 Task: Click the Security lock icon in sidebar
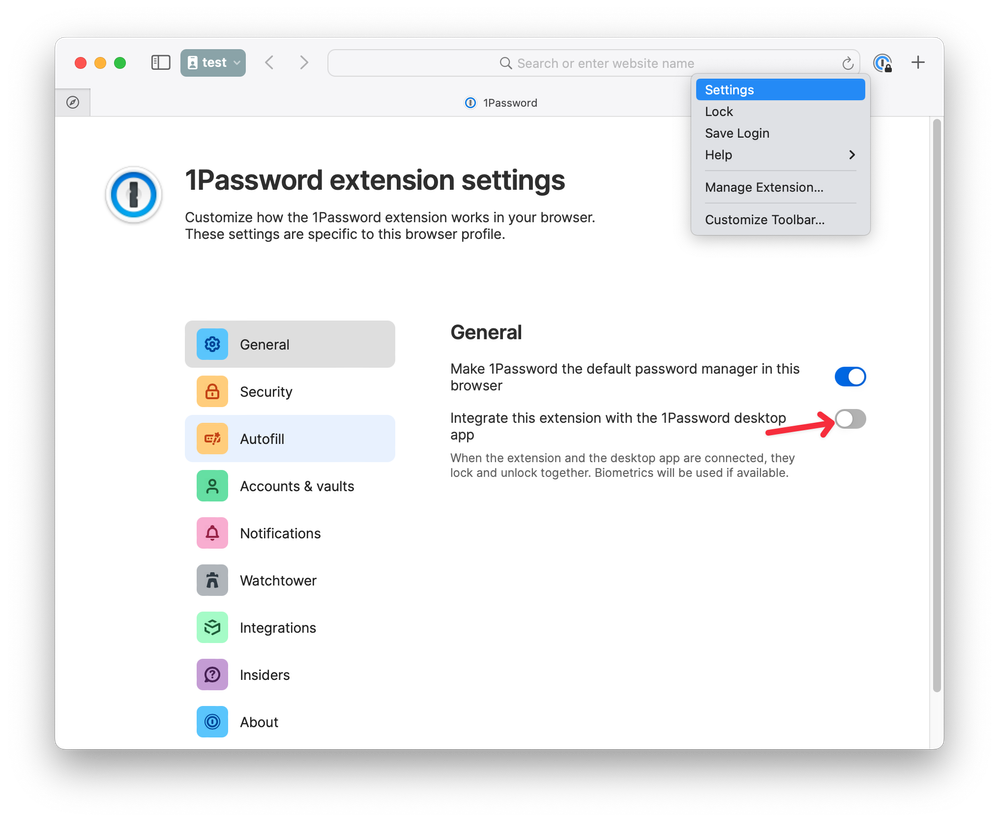(x=212, y=392)
